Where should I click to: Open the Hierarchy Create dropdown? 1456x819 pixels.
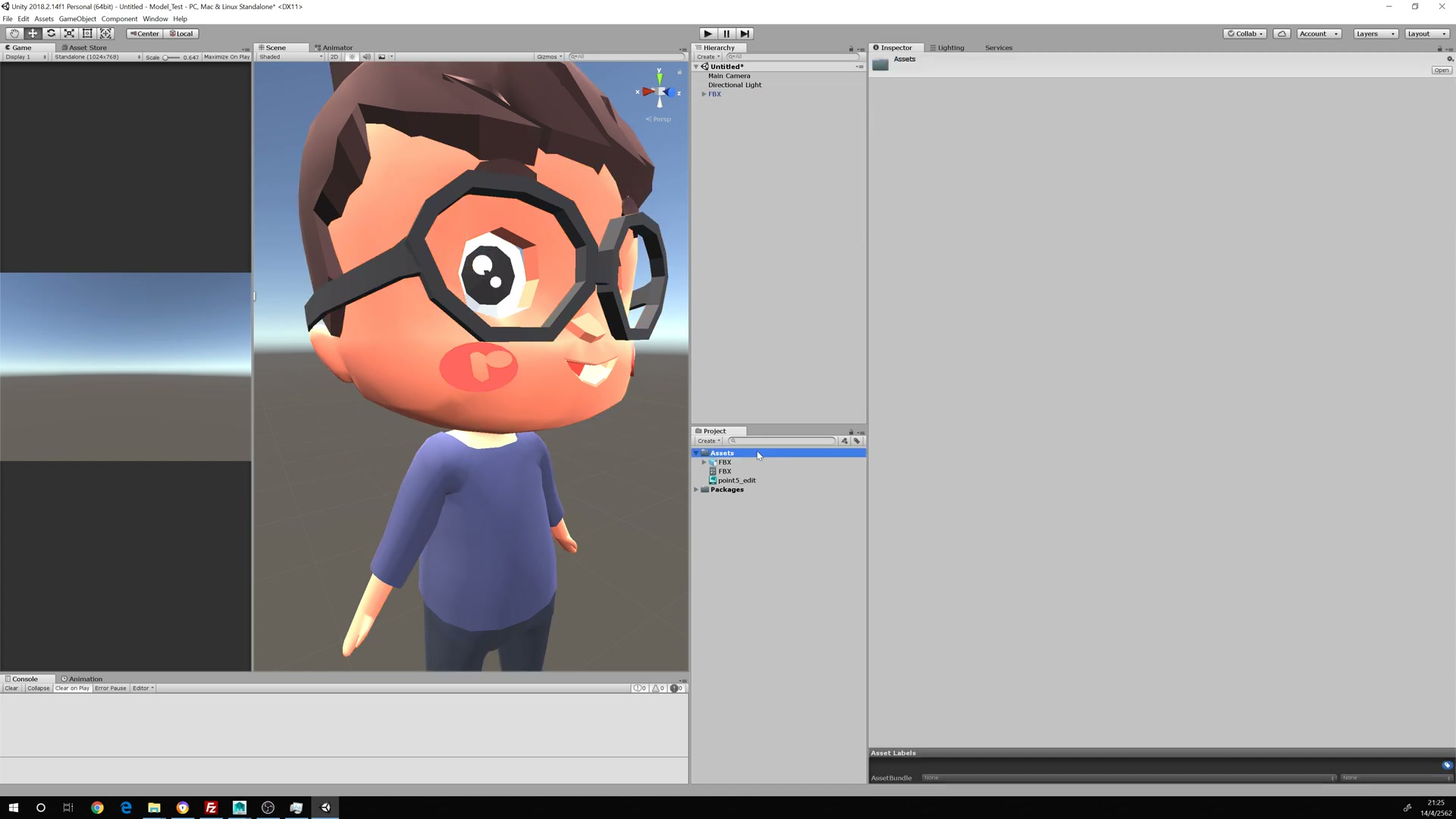tap(708, 57)
